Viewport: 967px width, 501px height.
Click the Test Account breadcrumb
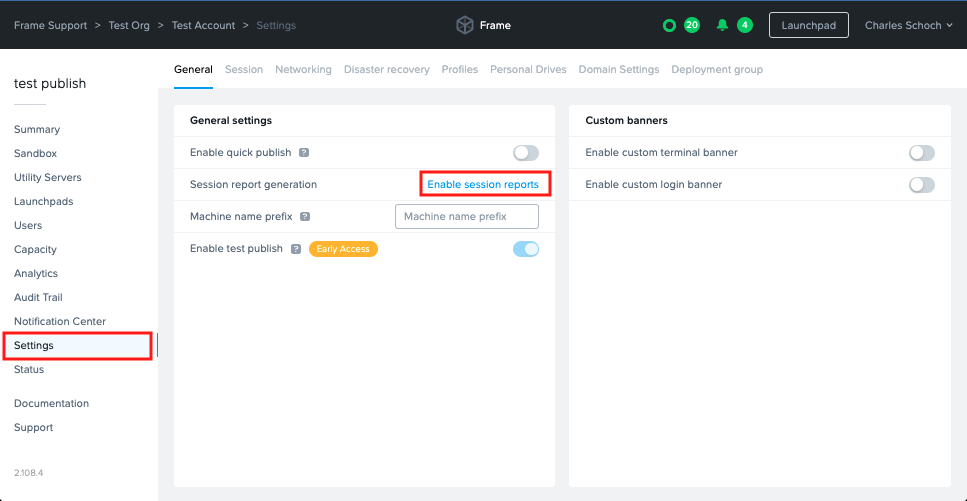(x=203, y=25)
